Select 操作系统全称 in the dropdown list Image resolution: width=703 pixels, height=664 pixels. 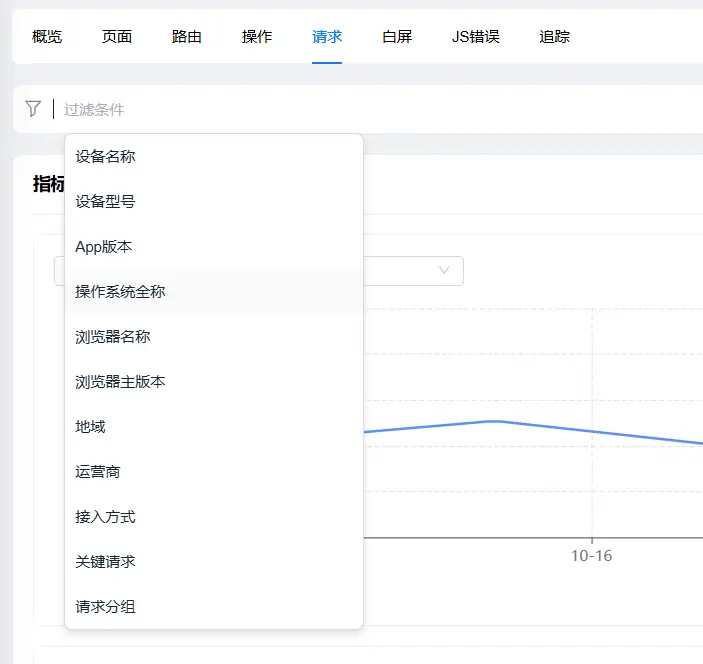pos(120,291)
